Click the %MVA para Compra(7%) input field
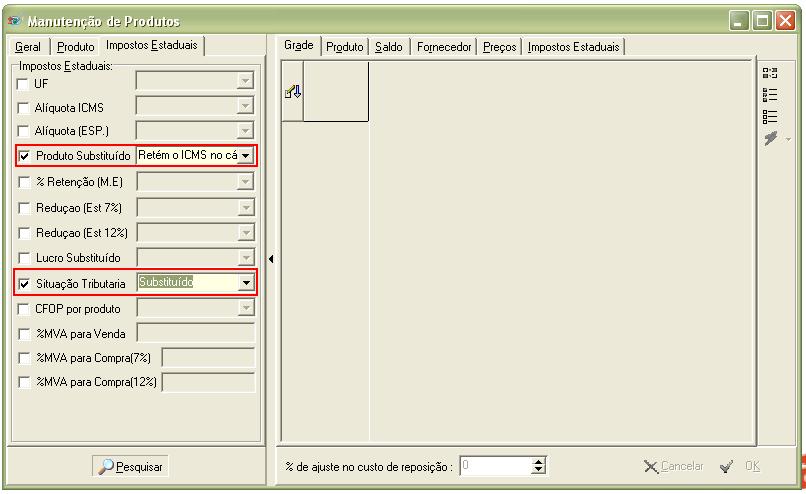Image resolution: width=806 pixels, height=494 pixels. 208,357
